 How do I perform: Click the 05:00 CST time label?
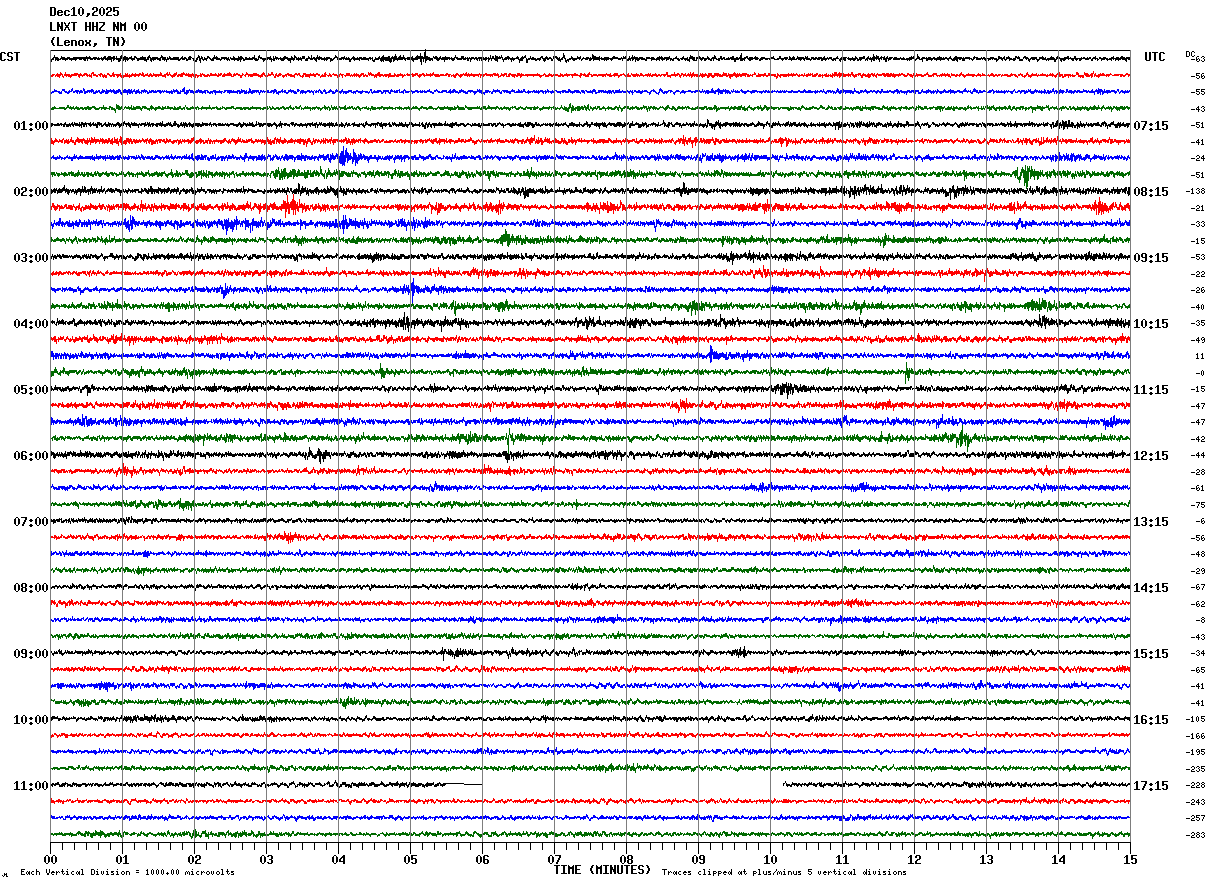point(31,390)
